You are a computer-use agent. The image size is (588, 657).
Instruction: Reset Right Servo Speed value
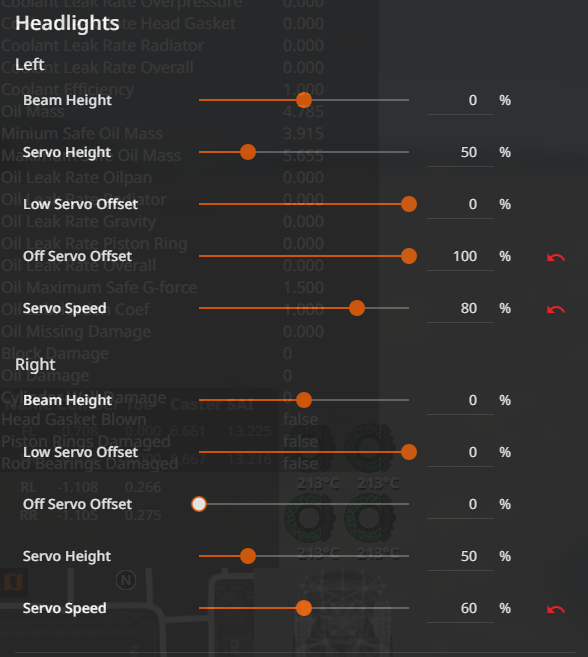pos(556,609)
